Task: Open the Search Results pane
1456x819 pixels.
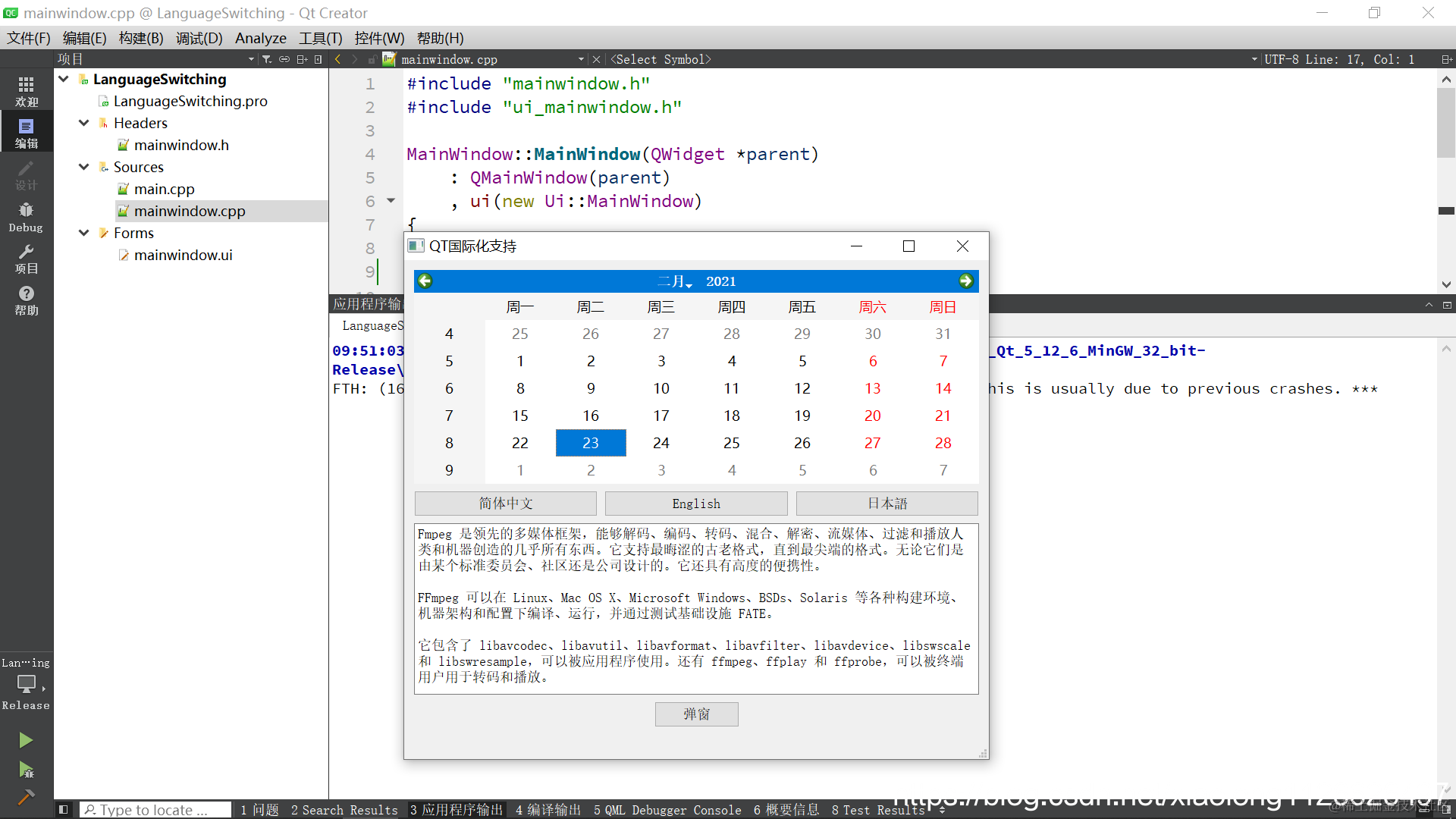Action: tap(344, 810)
